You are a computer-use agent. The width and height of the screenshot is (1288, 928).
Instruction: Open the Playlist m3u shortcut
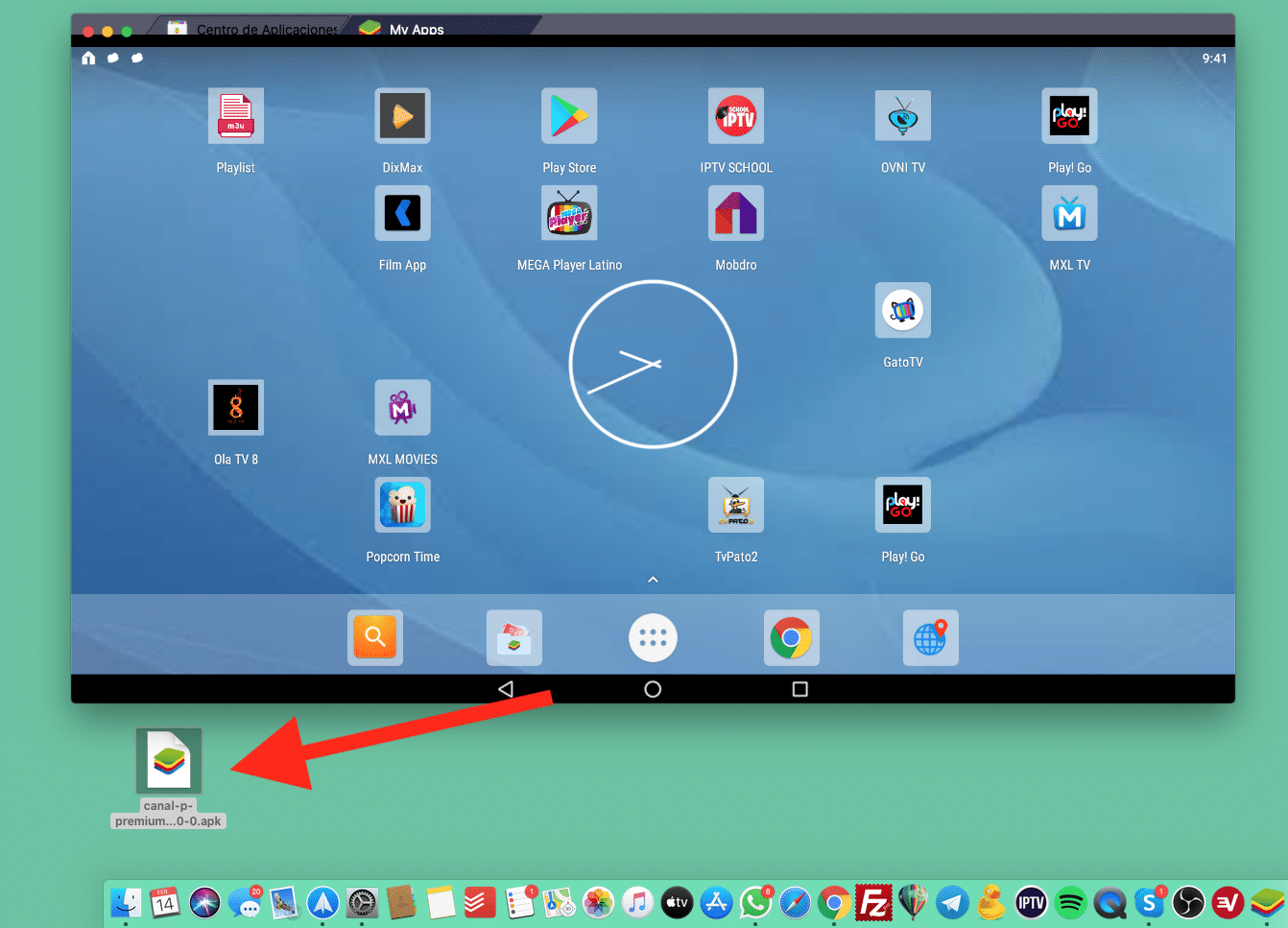(235, 115)
